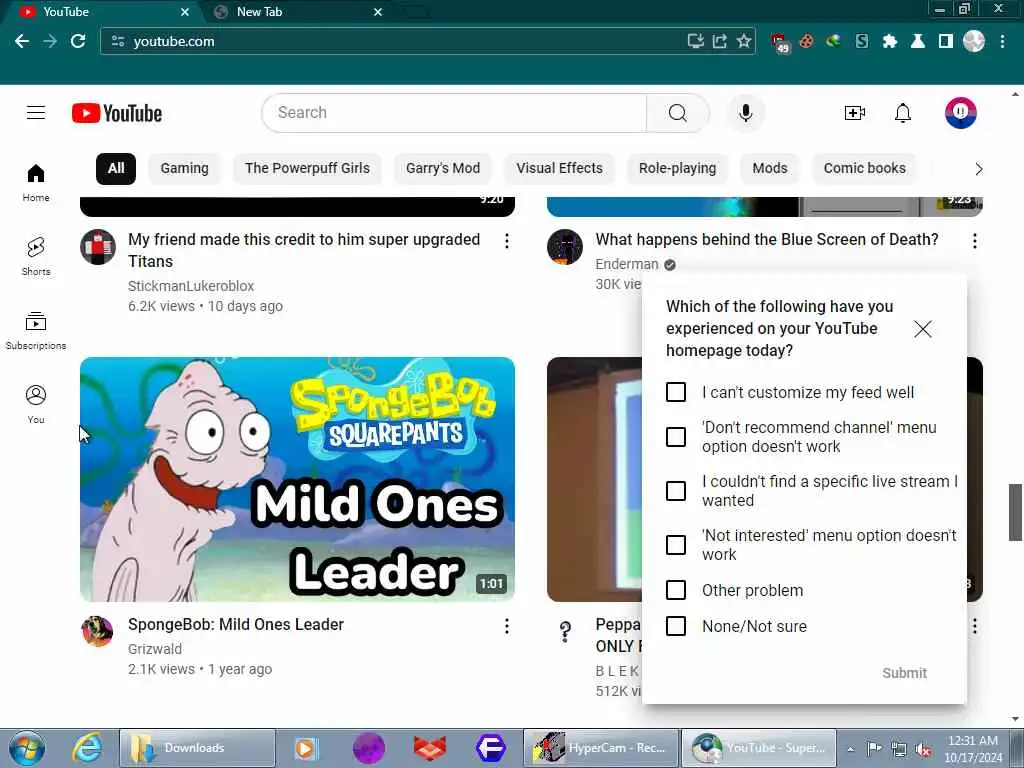Open Shorts in sidebar
This screenshot has height=768, width=1024.
pyautogui.click(x=36, y=257)
